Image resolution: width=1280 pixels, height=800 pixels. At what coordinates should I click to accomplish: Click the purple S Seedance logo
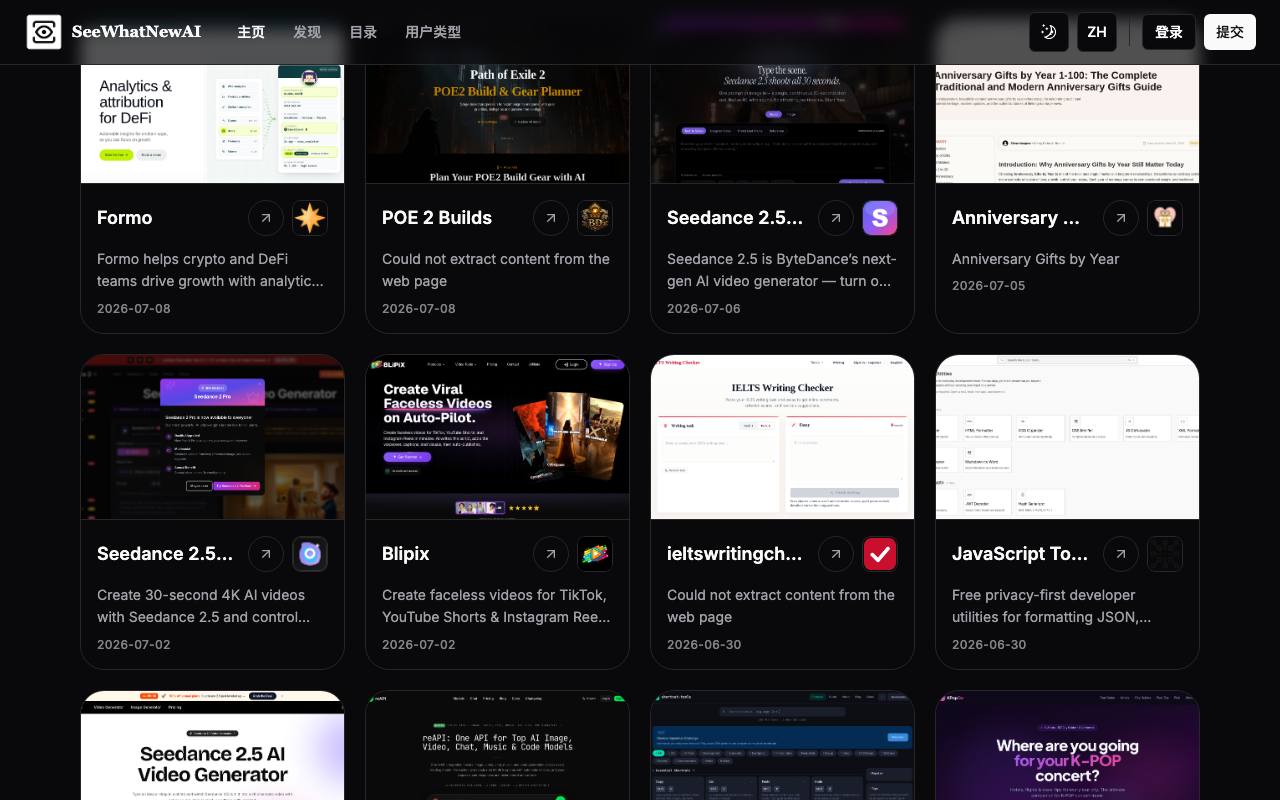(x=880, y=218)
